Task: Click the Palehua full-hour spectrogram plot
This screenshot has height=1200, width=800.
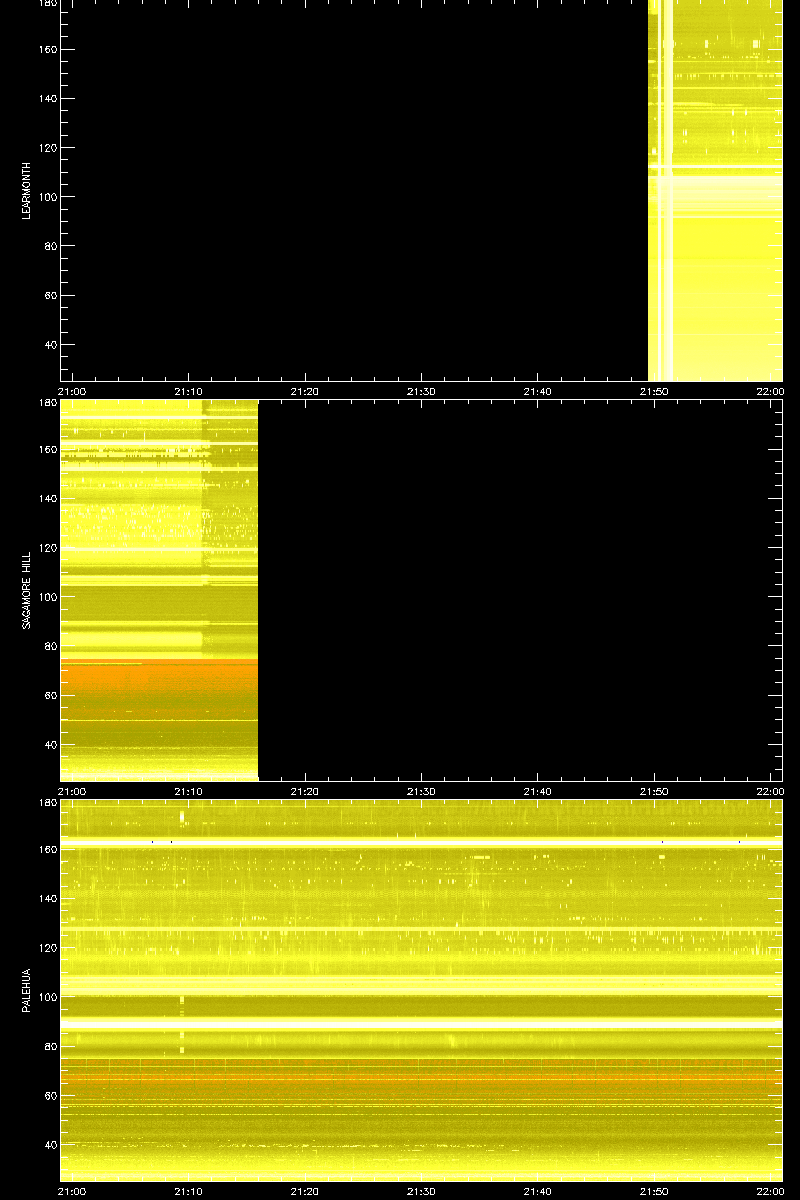Action: pos(421,990)
